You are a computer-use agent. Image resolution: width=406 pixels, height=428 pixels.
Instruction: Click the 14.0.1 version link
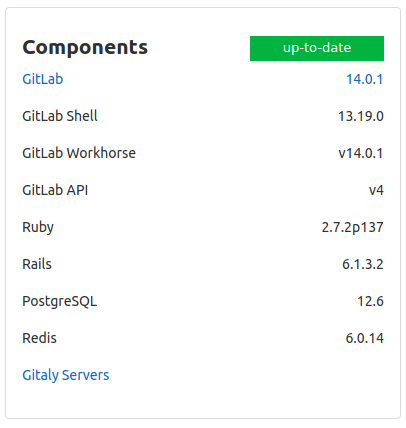click(x=365, y=79)
